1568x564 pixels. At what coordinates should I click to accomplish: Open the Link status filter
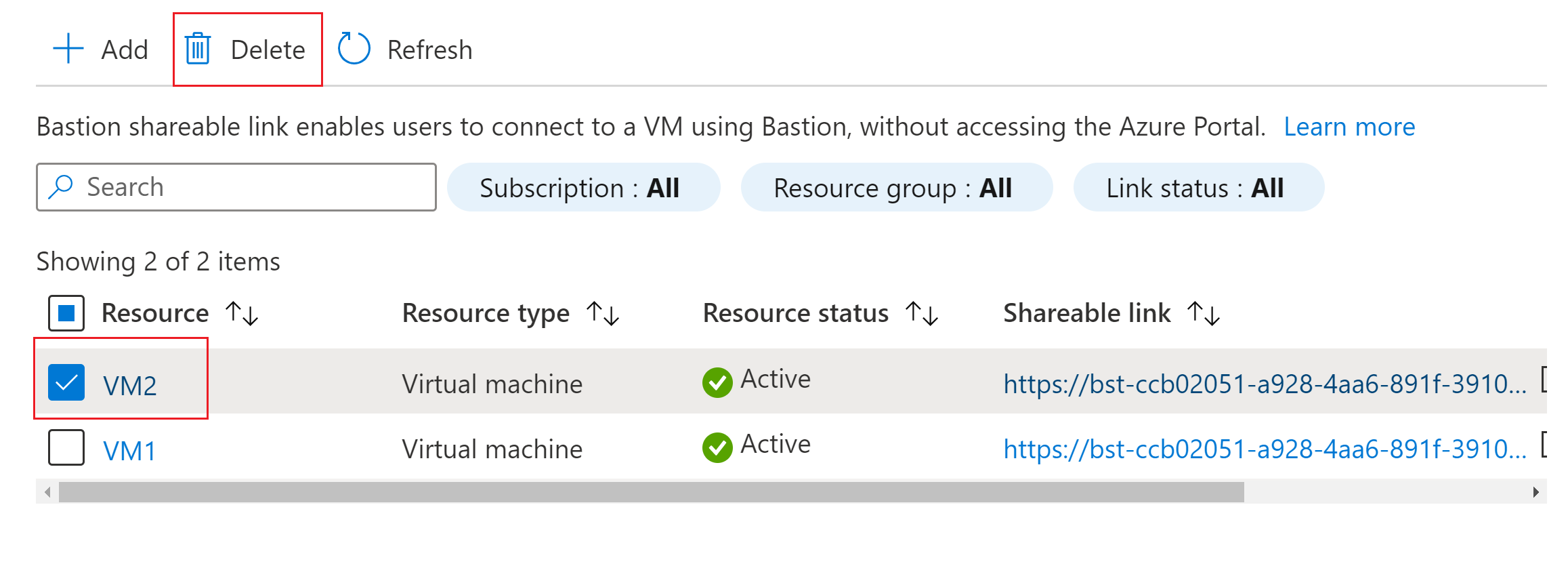1199,187
